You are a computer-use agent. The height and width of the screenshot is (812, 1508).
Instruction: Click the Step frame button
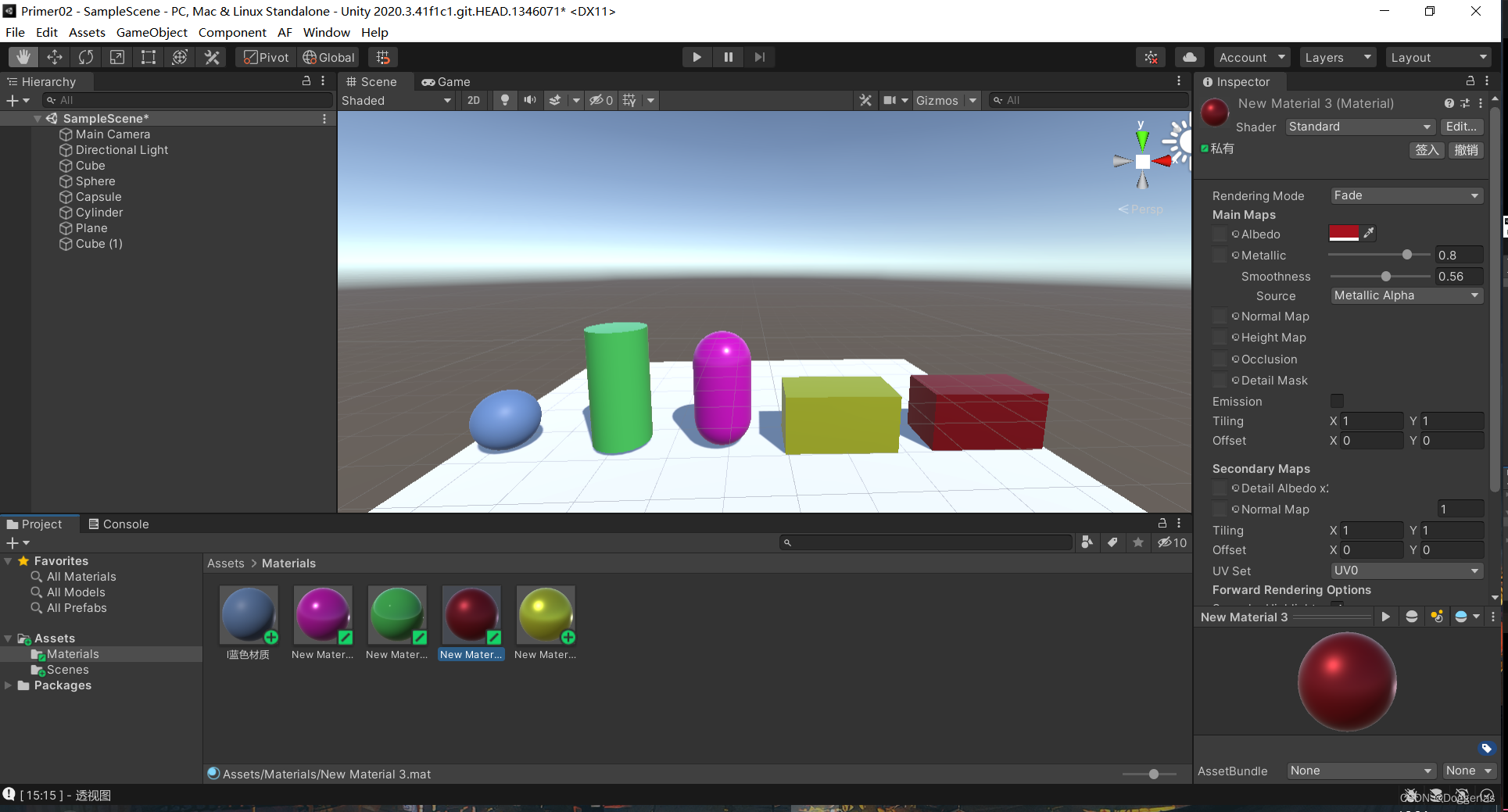(x=759, y=57)
